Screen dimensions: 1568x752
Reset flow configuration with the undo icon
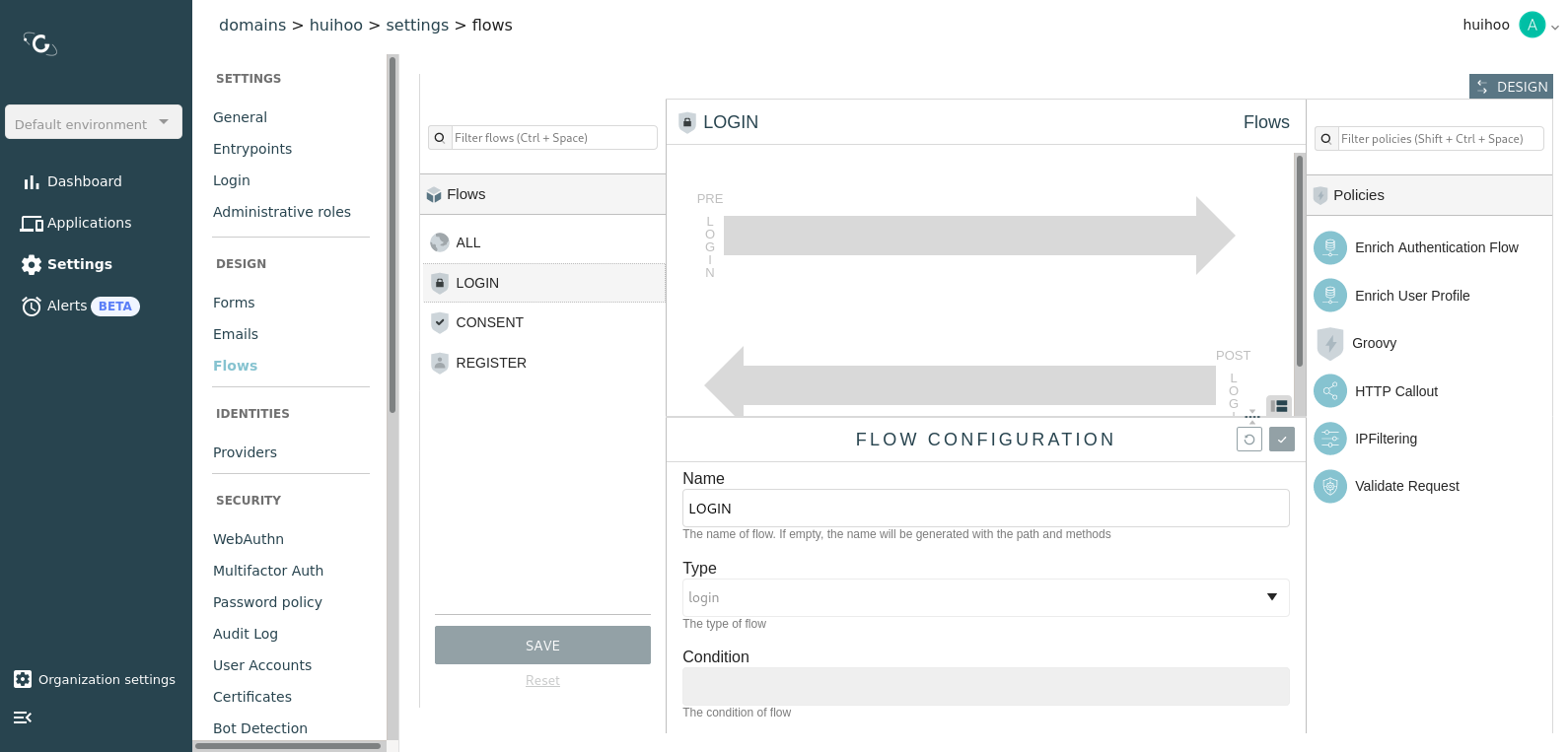tap(1248, 440)
